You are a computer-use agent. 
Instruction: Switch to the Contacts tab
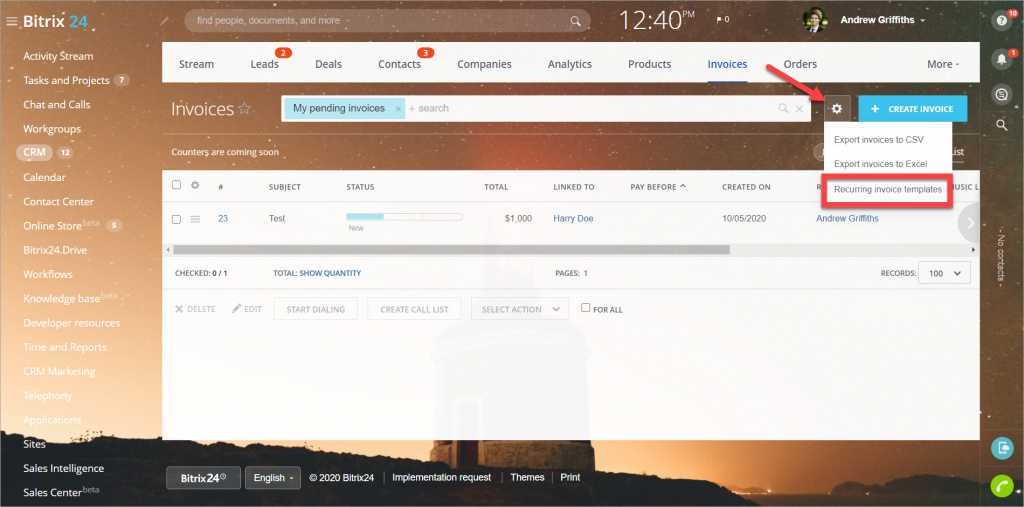tap(400, 64)
